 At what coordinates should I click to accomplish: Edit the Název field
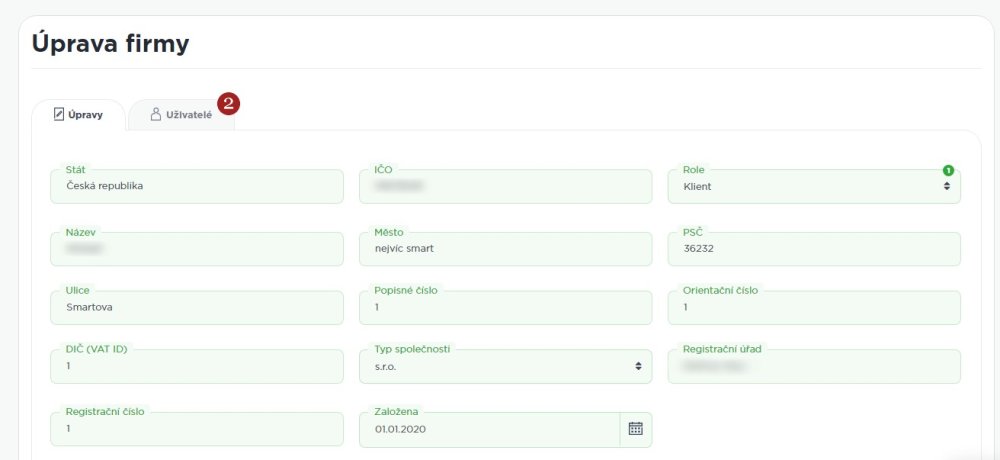[195, 248]
